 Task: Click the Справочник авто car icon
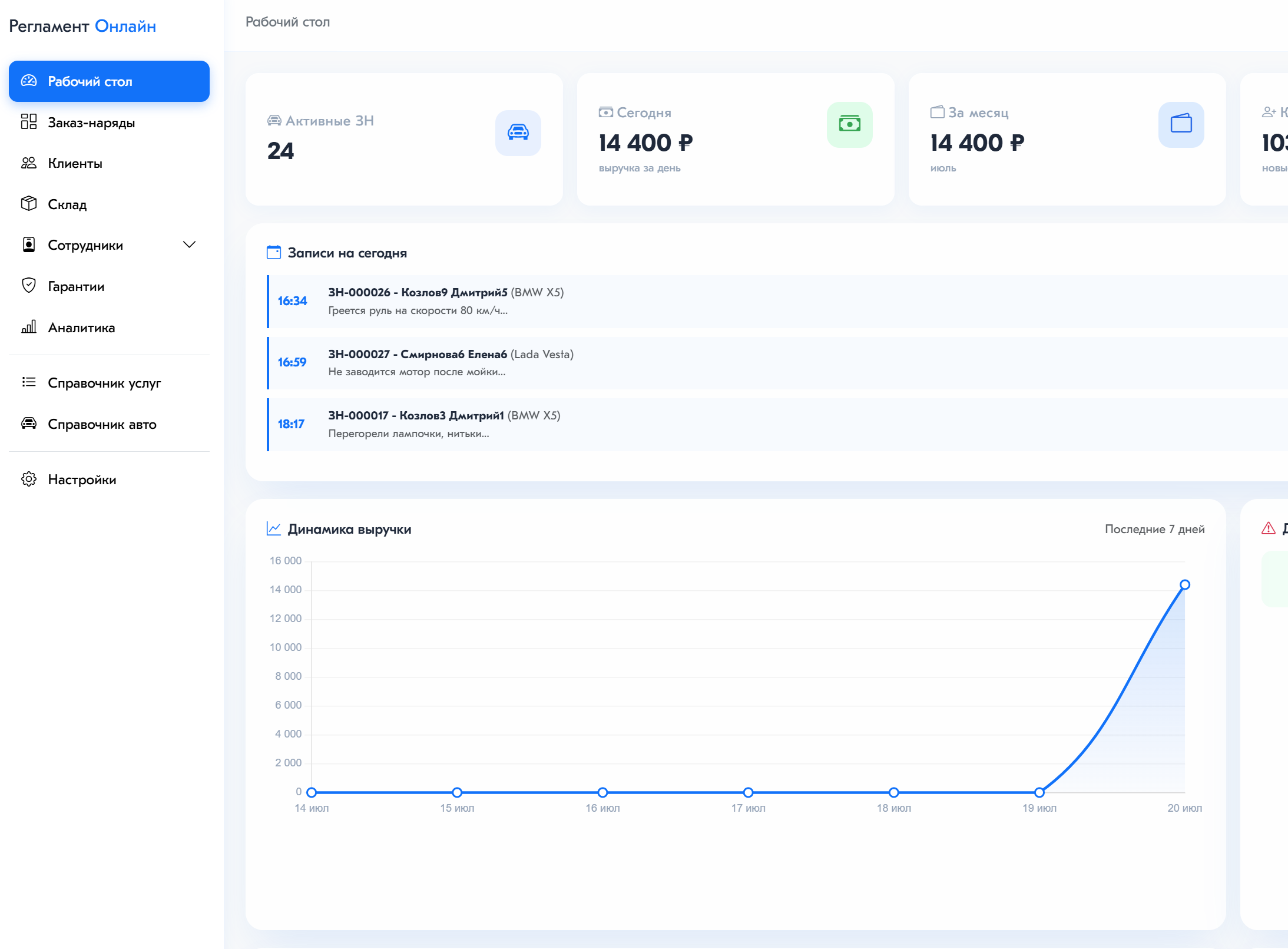[x=29, y=424]
